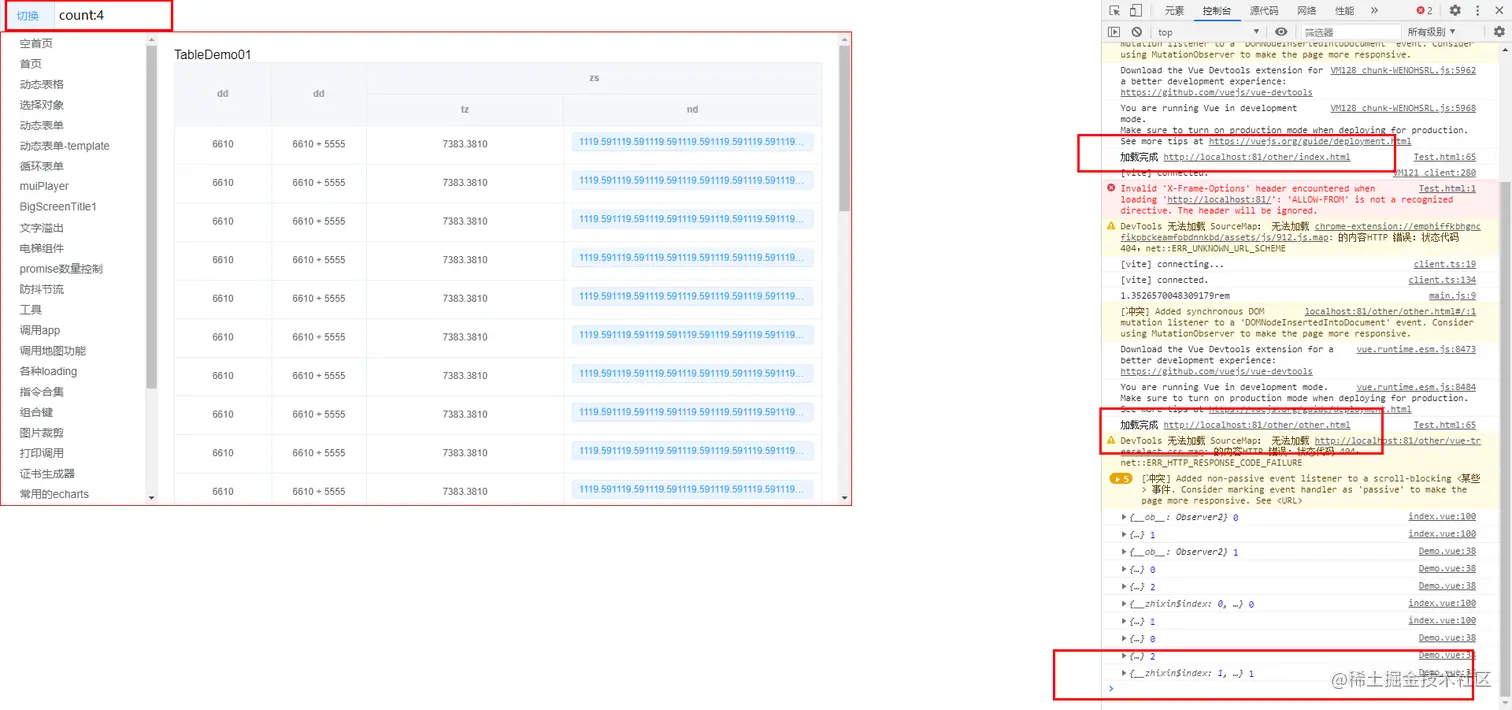Expand the grouped 5 warnings badge
The width and height of the screenshot is (1512, 710).
point(1120,479)
